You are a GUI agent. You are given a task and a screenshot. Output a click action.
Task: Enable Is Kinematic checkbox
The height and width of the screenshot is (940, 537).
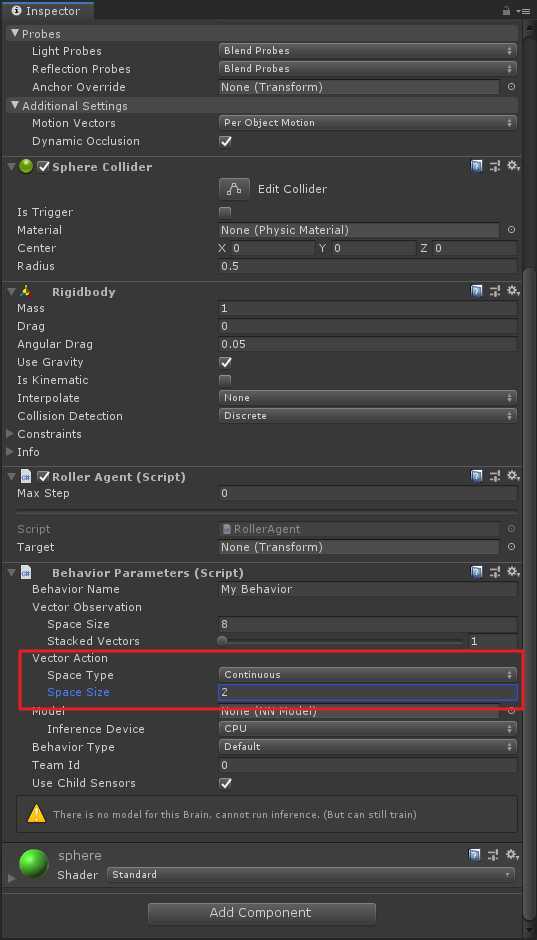[x=225, y=380]
